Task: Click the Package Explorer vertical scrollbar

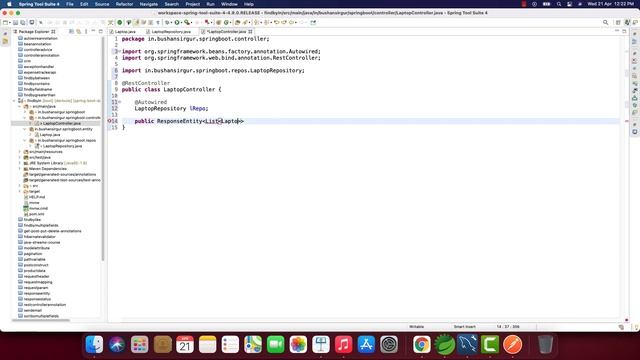Action: (103, 149)
